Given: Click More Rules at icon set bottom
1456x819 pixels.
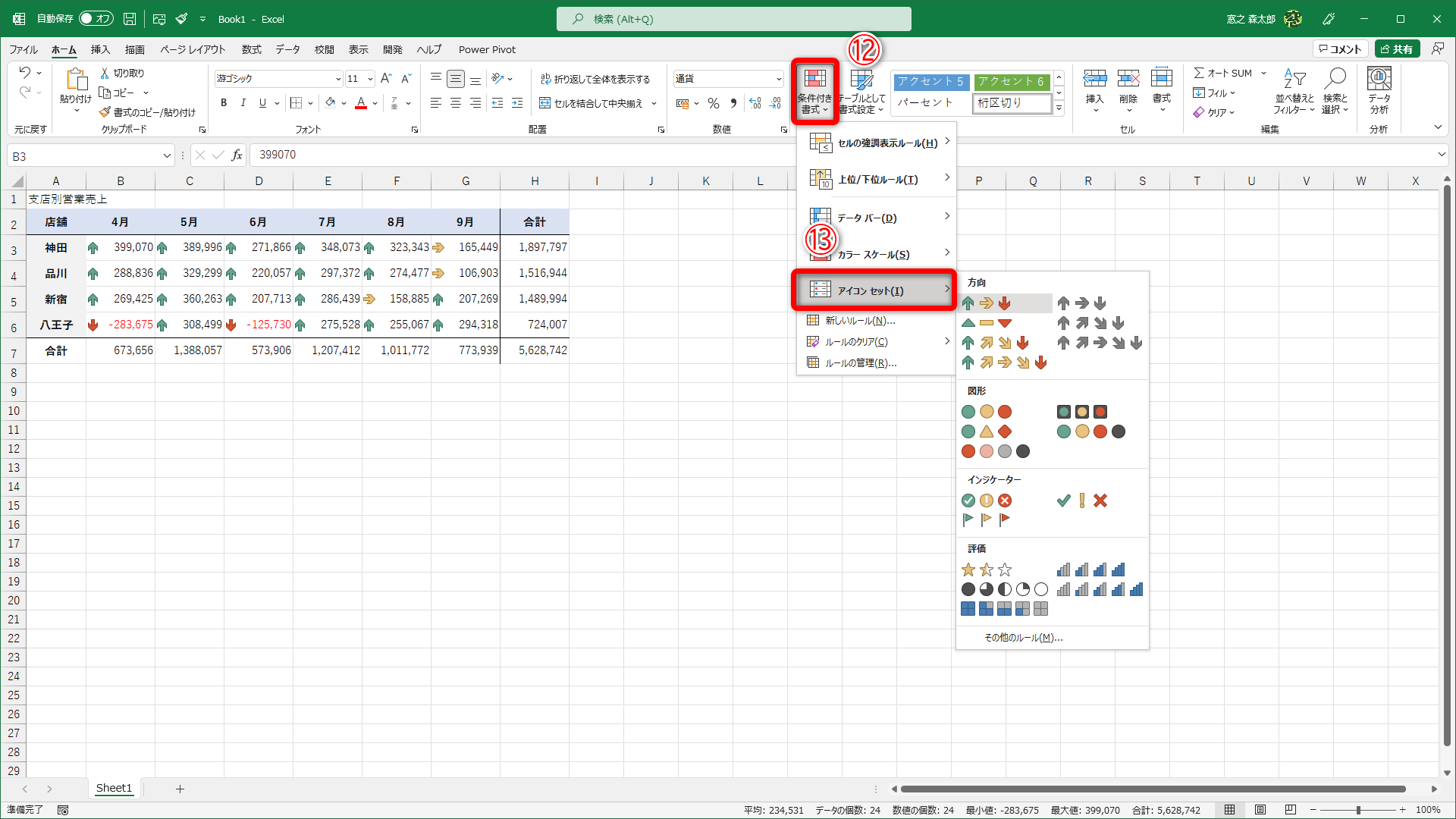Looking at the screenshot, I should coord(1023,638).
